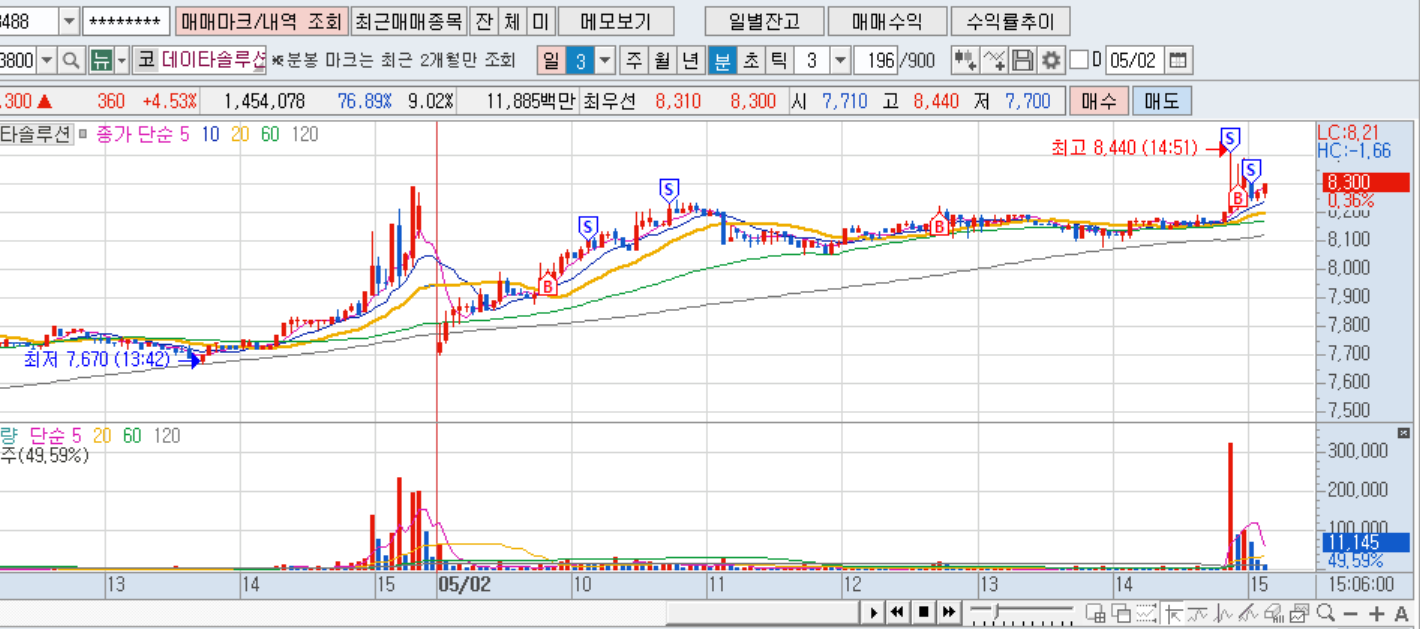
Task: Click the candlestick chart-type icon next to /900
Action: tap(965, 60)
